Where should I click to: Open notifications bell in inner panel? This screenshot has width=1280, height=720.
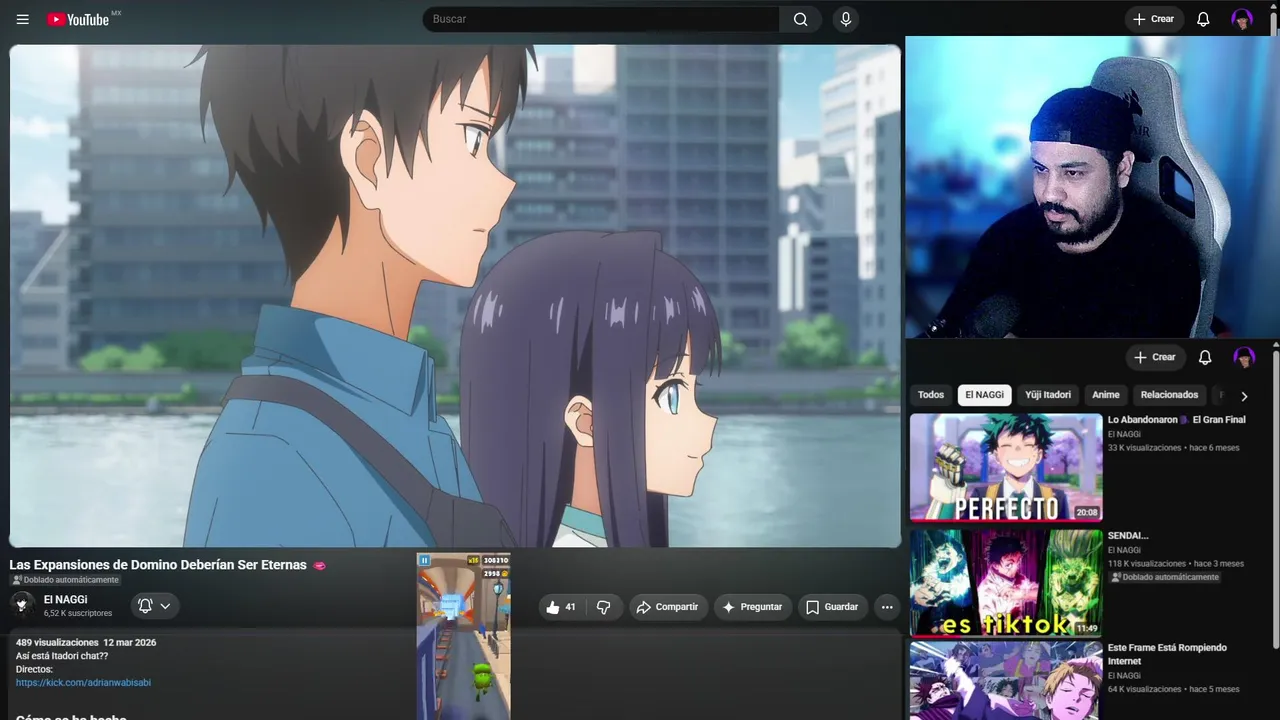[1205, 357]
